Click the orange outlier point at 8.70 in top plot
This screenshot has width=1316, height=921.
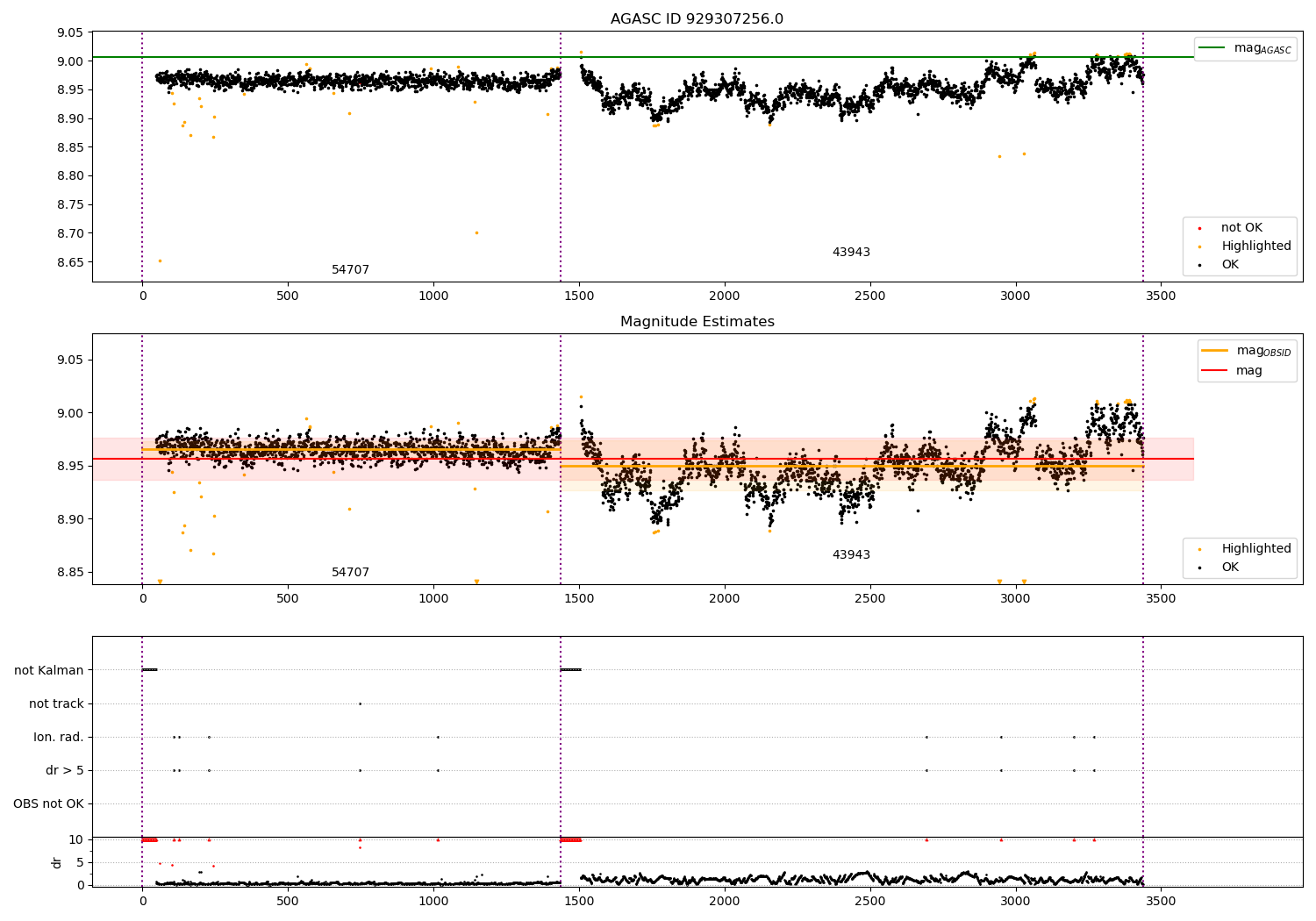(476, 232)
